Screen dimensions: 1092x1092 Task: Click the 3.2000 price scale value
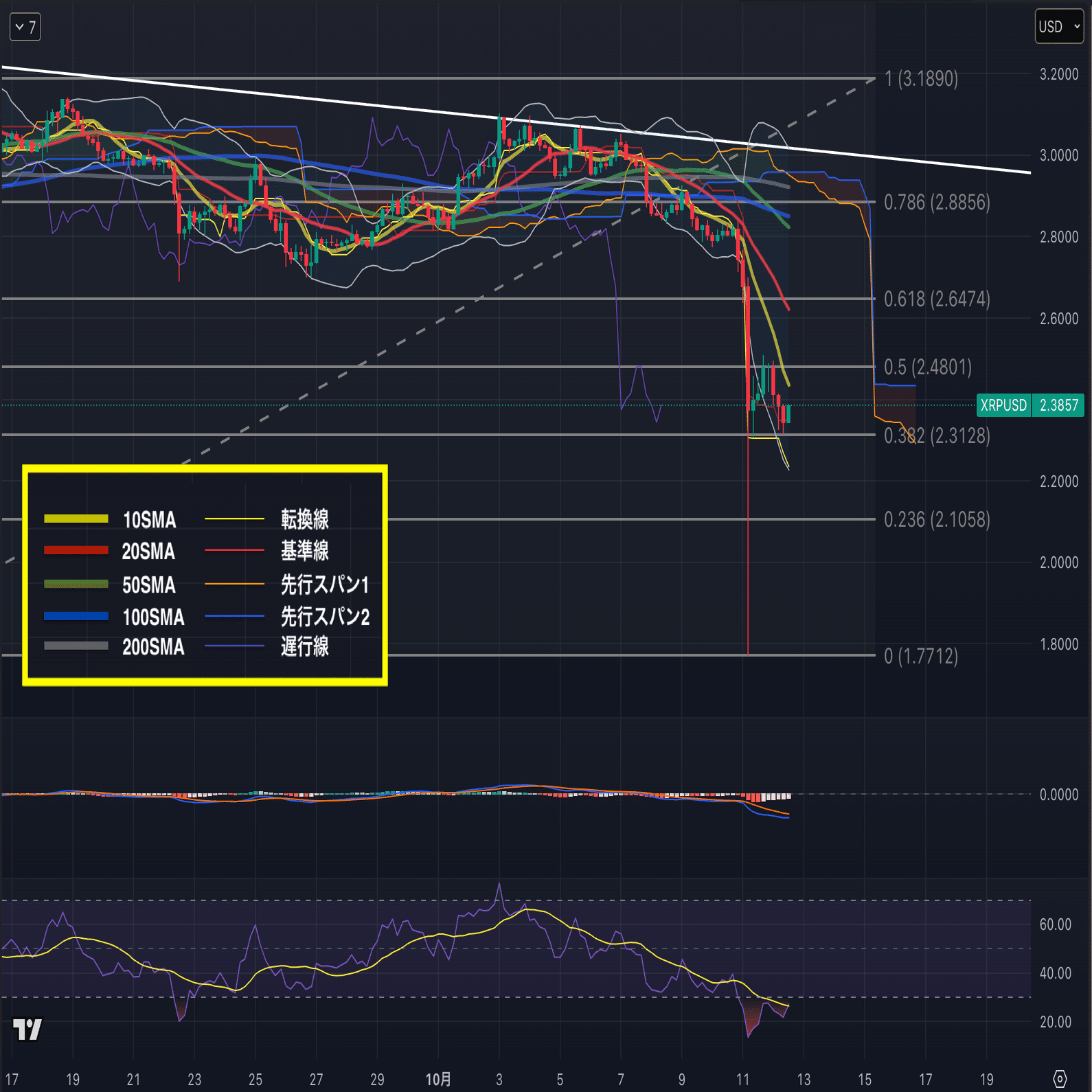(x=1059, y=74)
